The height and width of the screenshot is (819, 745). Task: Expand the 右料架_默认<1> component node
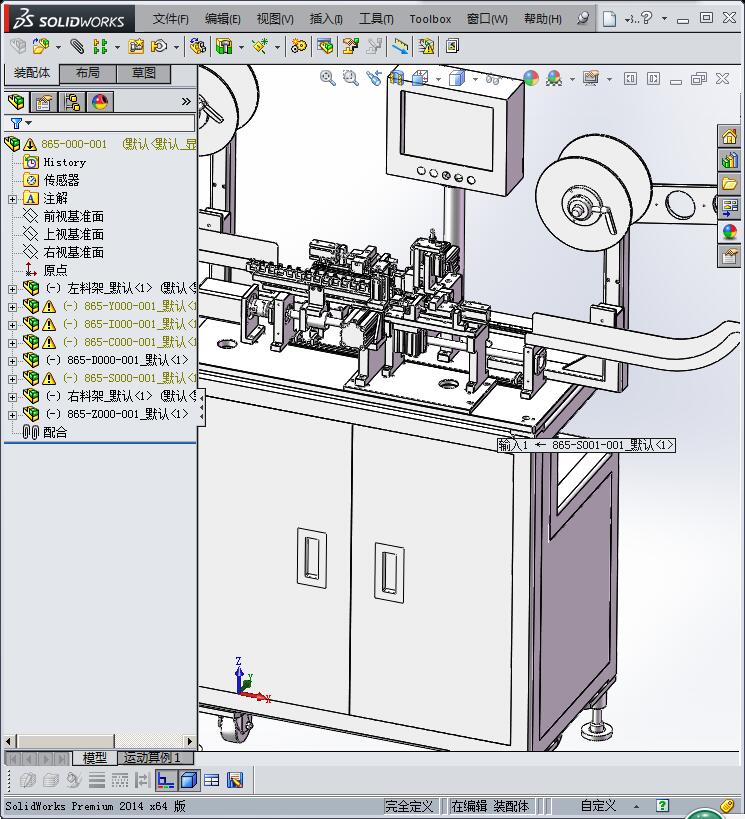[12, 397]
